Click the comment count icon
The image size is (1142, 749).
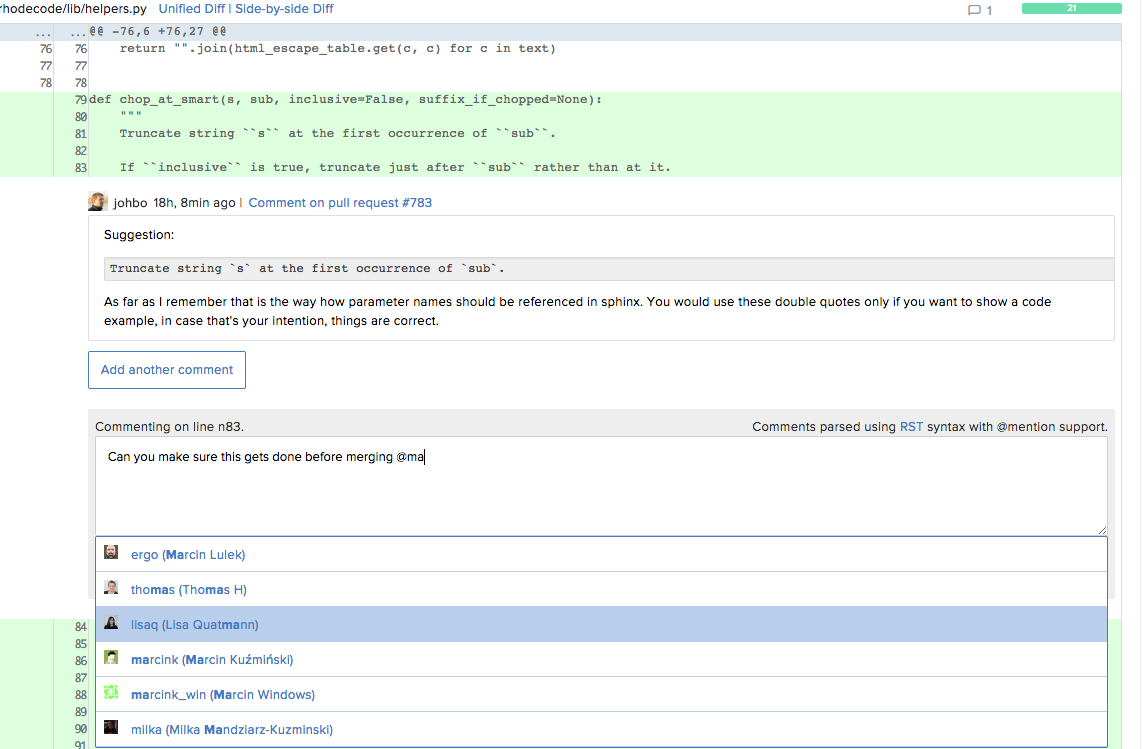[x=974, y=10]
